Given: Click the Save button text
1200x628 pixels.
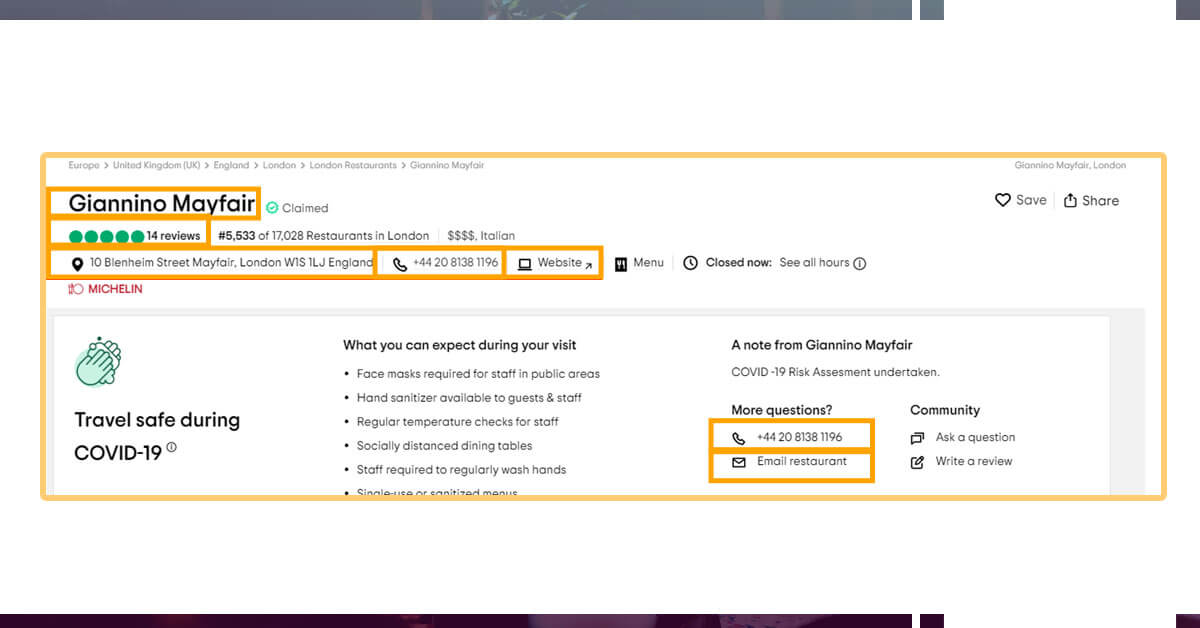Looking at the screenshot, I should [x=1031, y=200].
